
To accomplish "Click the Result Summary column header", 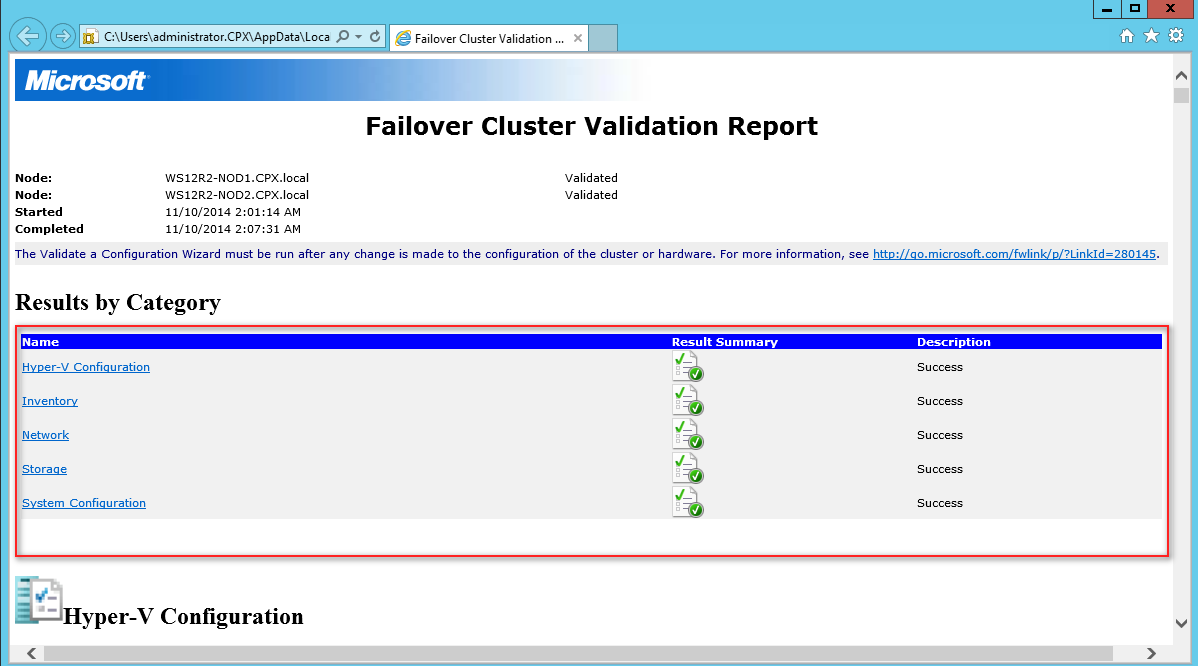I will point(724,342).
